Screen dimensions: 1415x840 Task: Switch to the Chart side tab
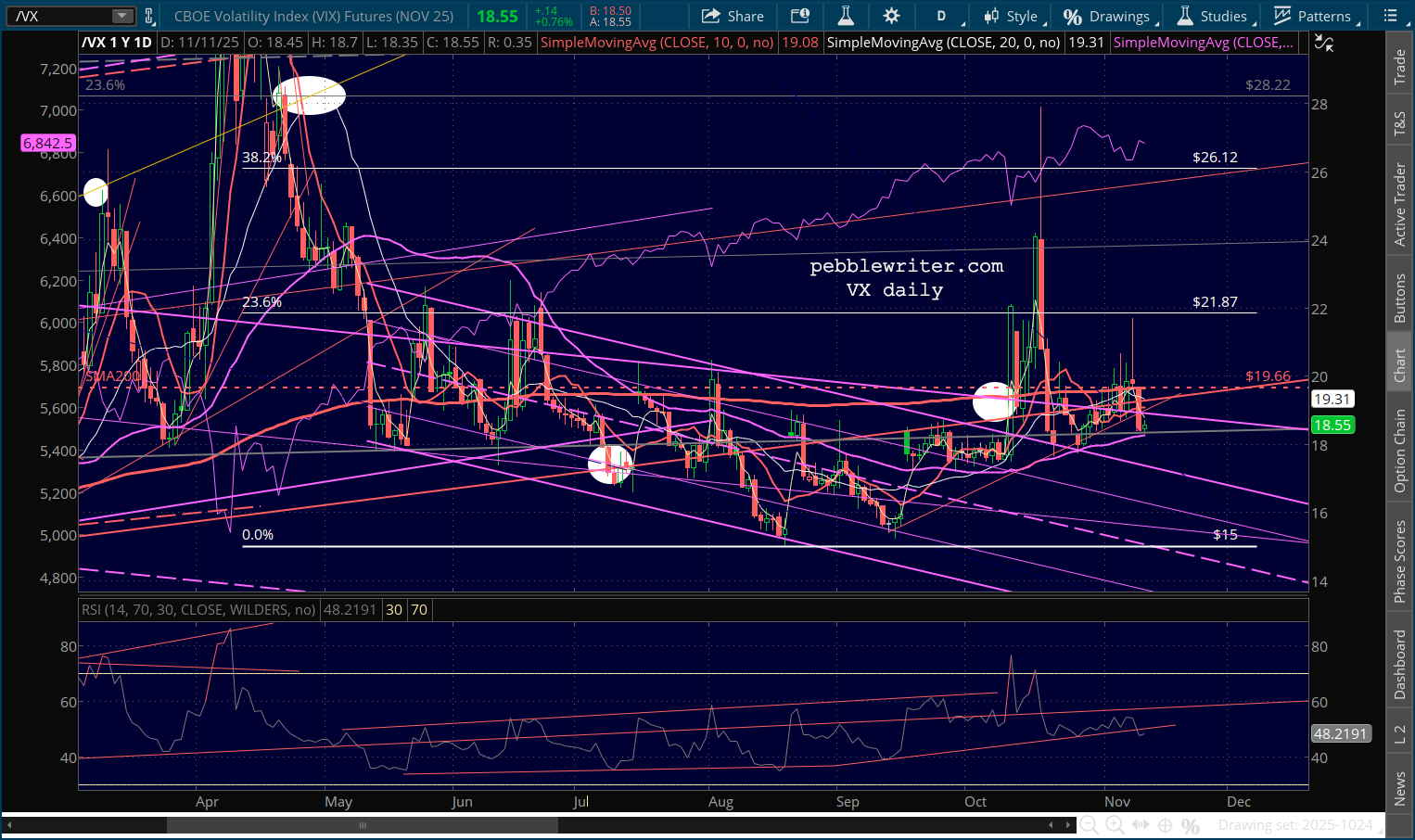tap(1399, 365)
